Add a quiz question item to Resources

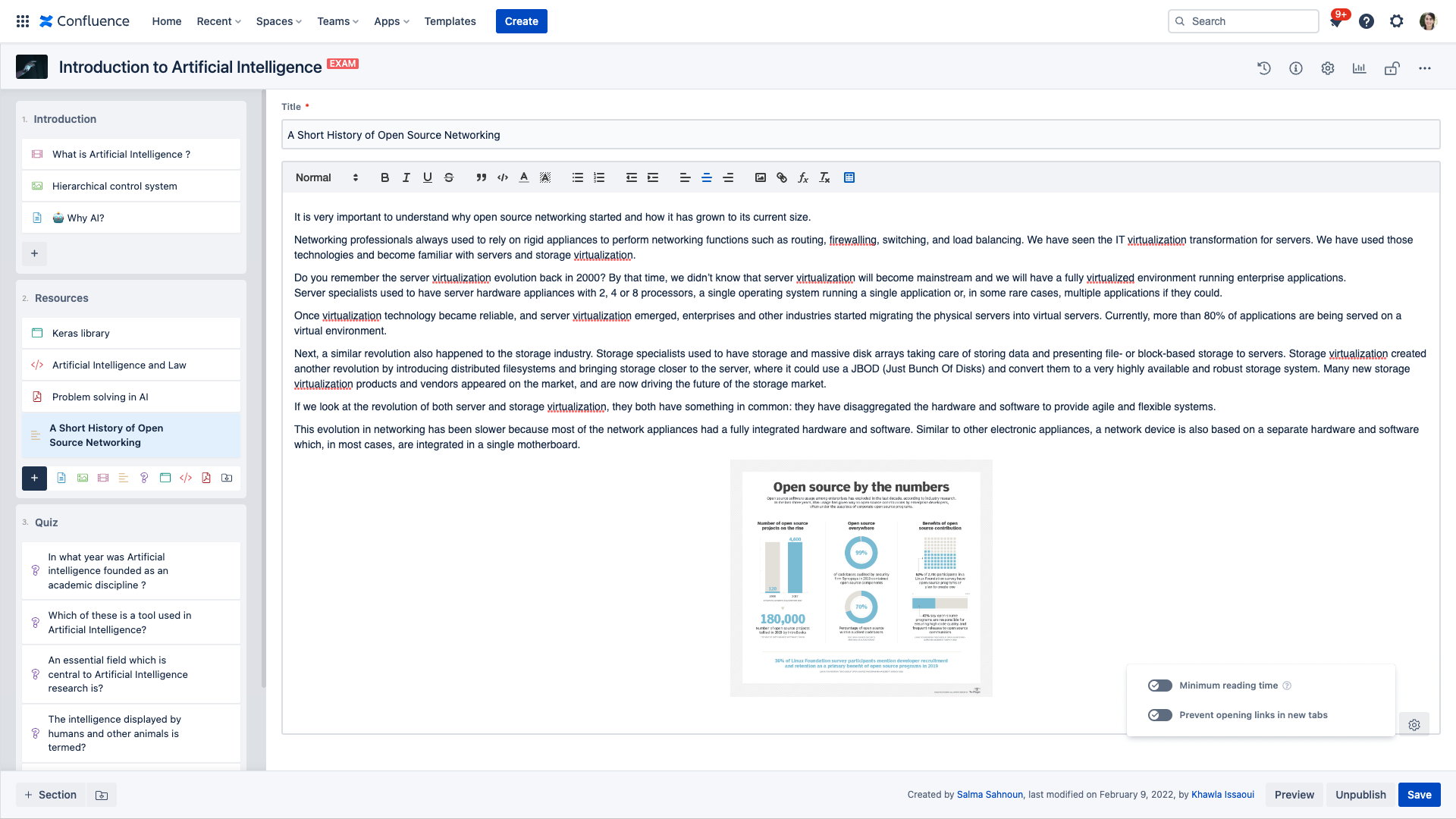pyautogui.click(x=144, y=478)
